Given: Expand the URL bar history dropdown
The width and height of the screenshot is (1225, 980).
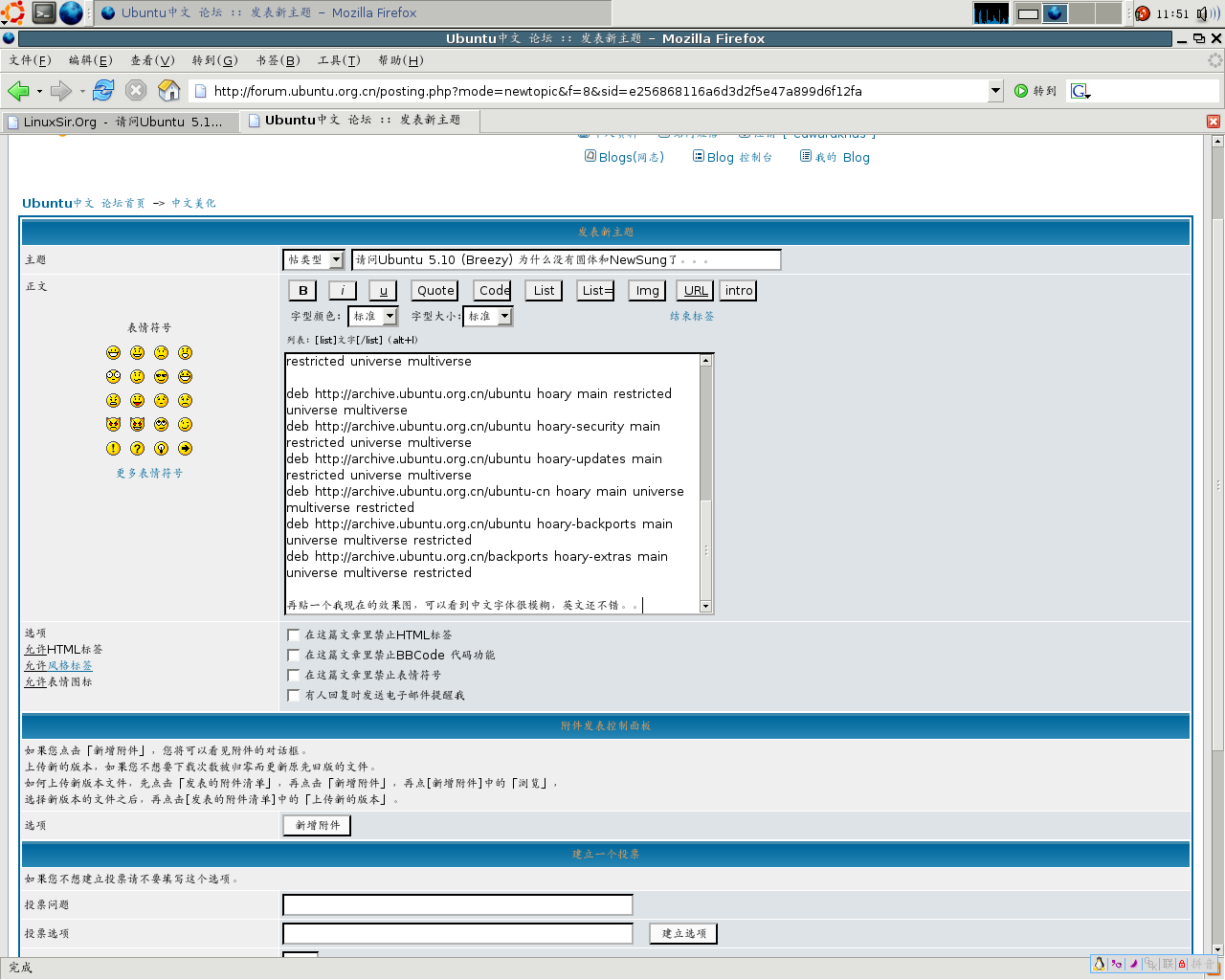Looking at the screenshot, I should [995, 91].
